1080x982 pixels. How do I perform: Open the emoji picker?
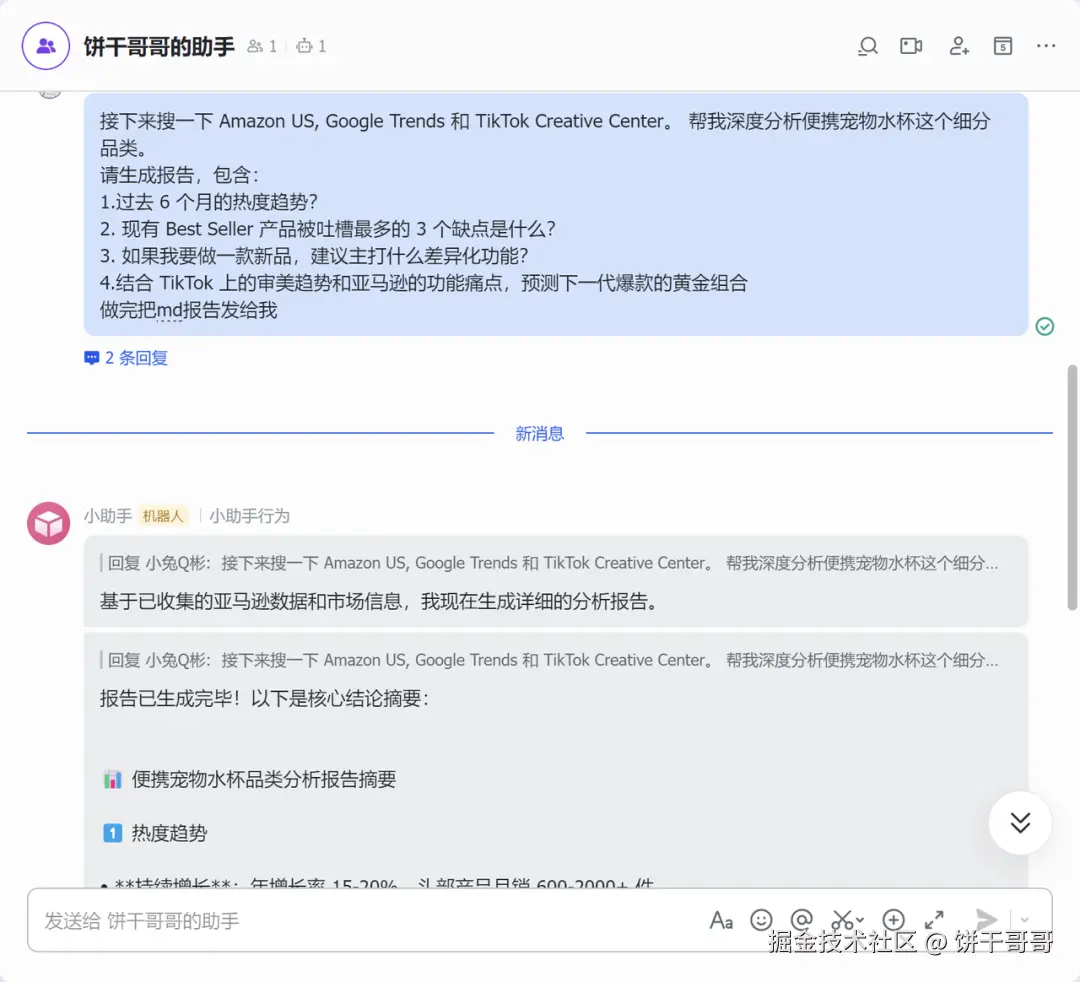click(x=761, y=920)
